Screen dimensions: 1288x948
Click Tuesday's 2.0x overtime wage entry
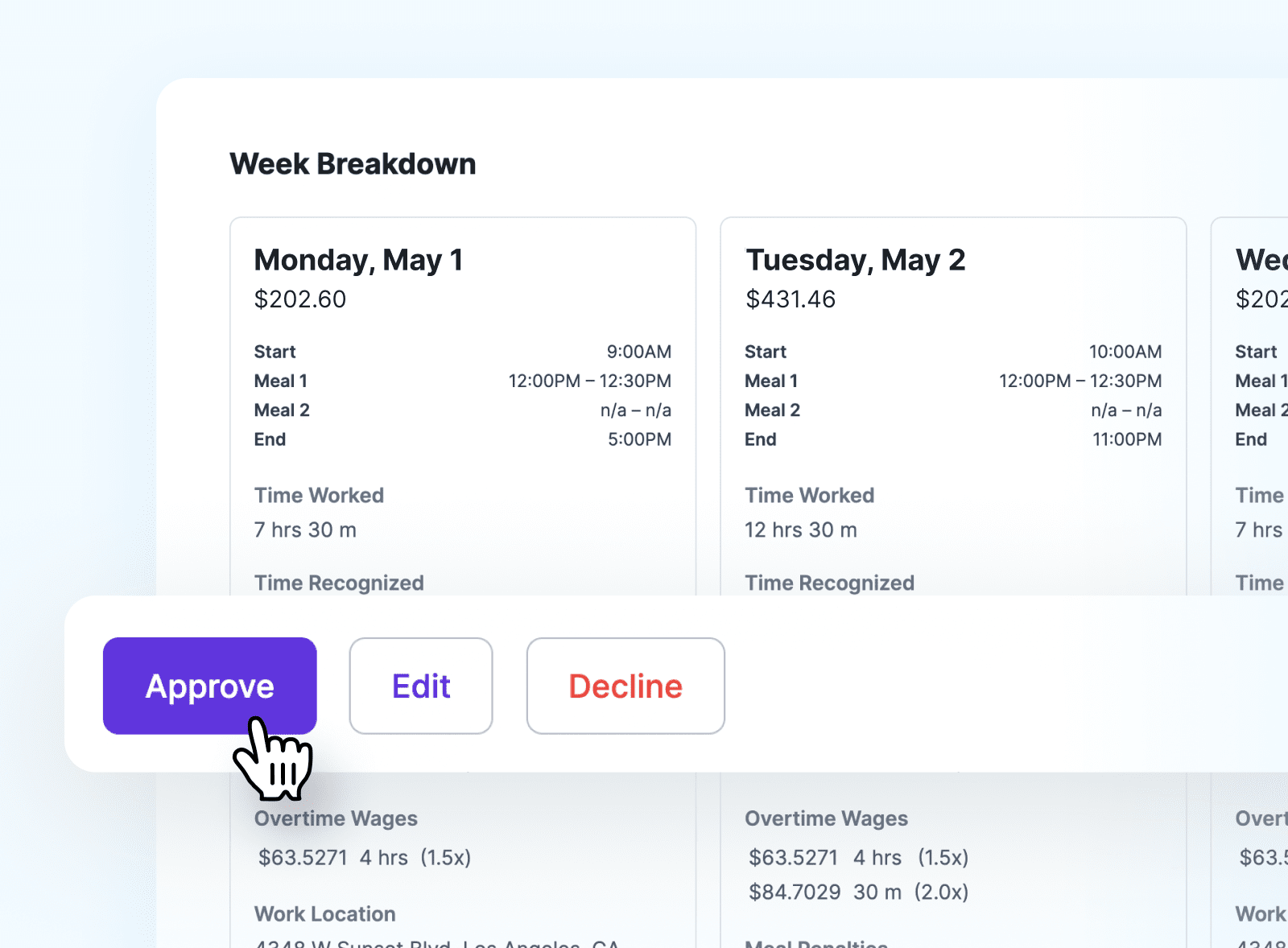point(857,892)
